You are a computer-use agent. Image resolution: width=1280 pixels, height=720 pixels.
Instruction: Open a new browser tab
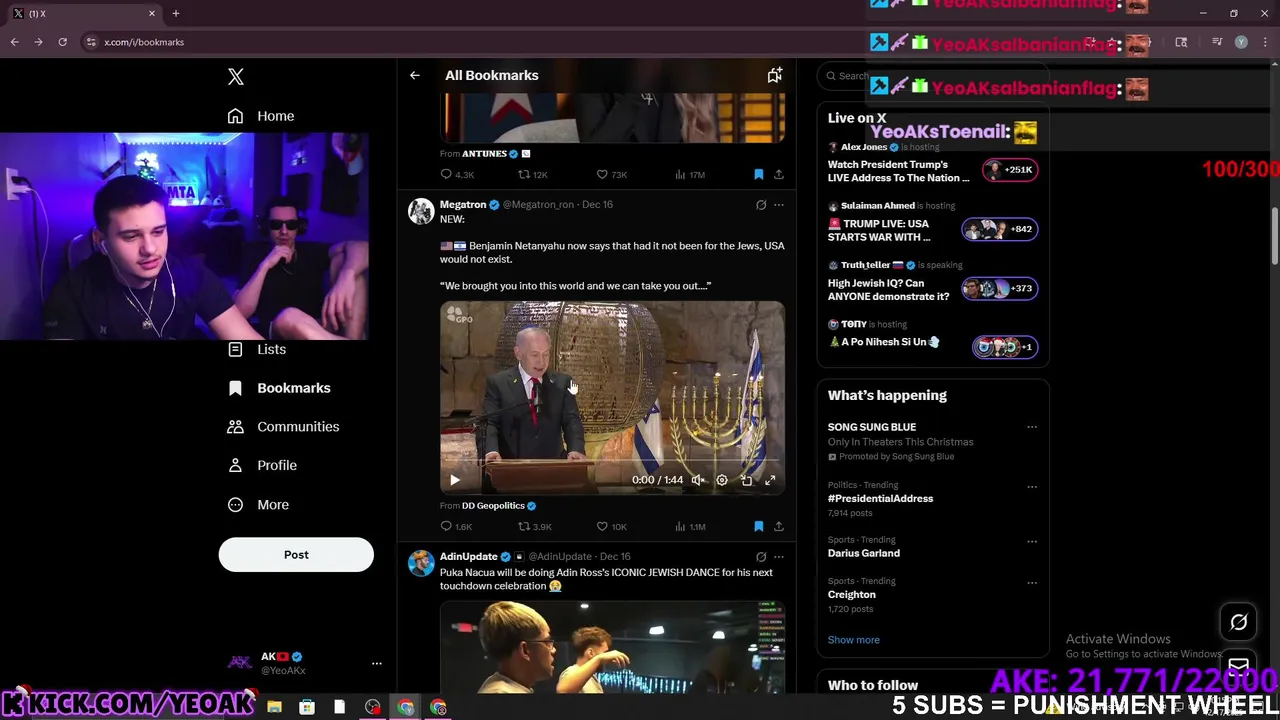pyautogui.click(x=176, y=13)
